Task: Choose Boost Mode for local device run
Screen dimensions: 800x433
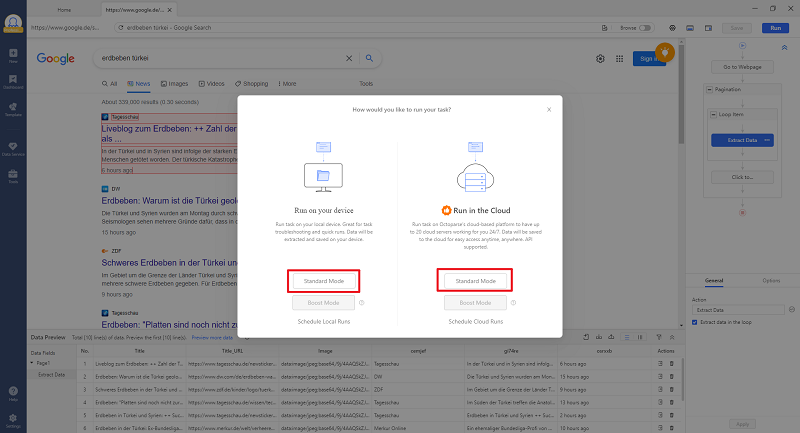Action: (323, 303)
